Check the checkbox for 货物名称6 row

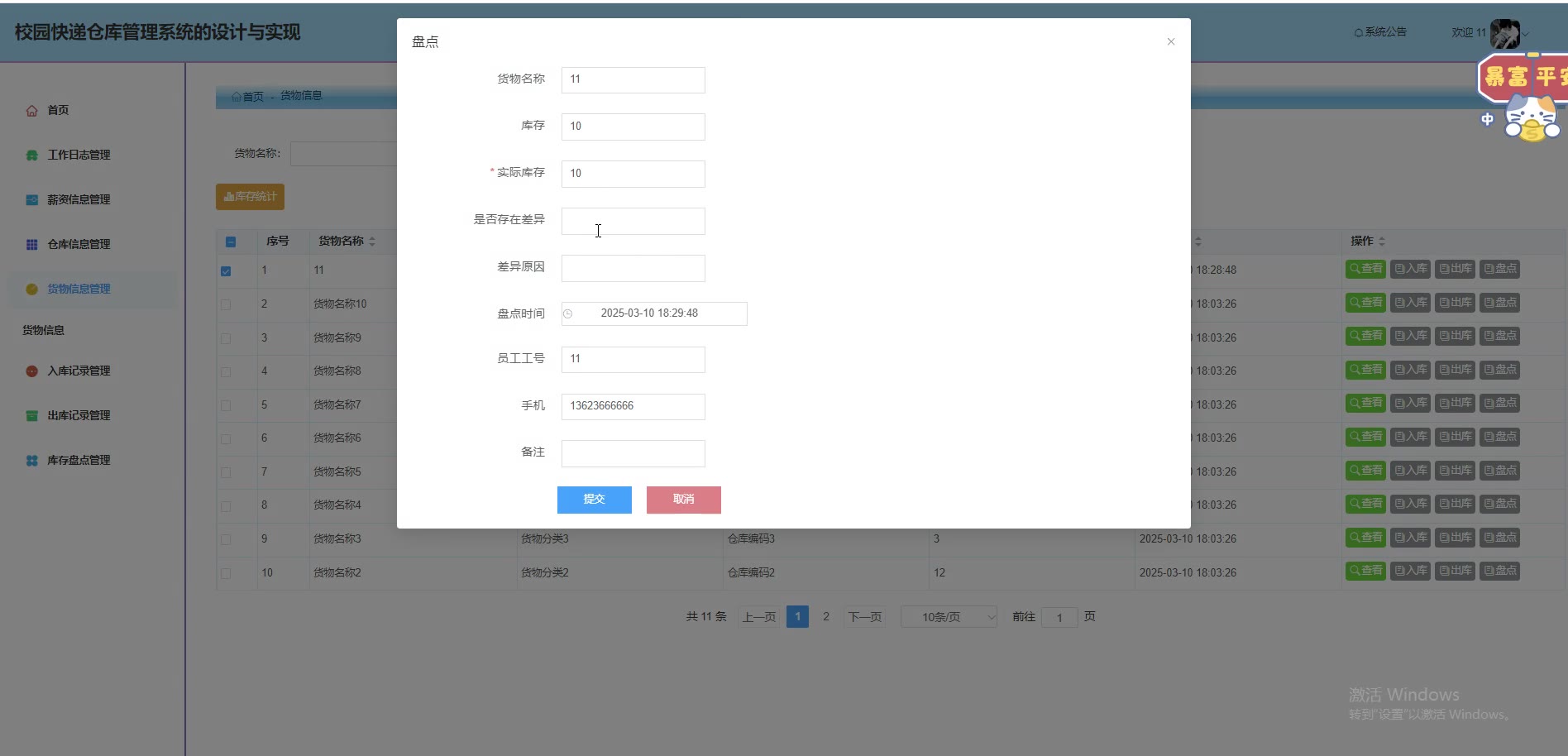tap(226, 439)
